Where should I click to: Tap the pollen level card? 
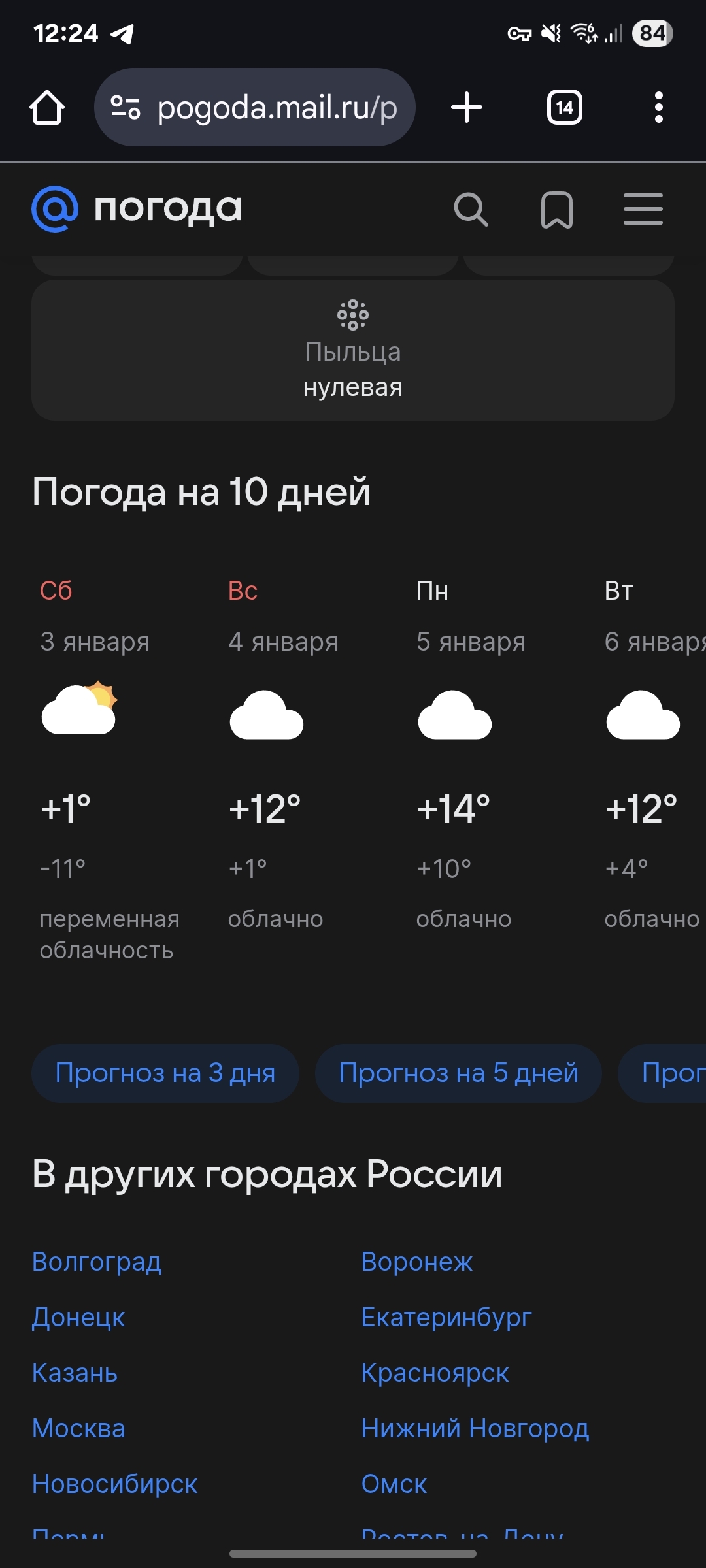[353, 350]
